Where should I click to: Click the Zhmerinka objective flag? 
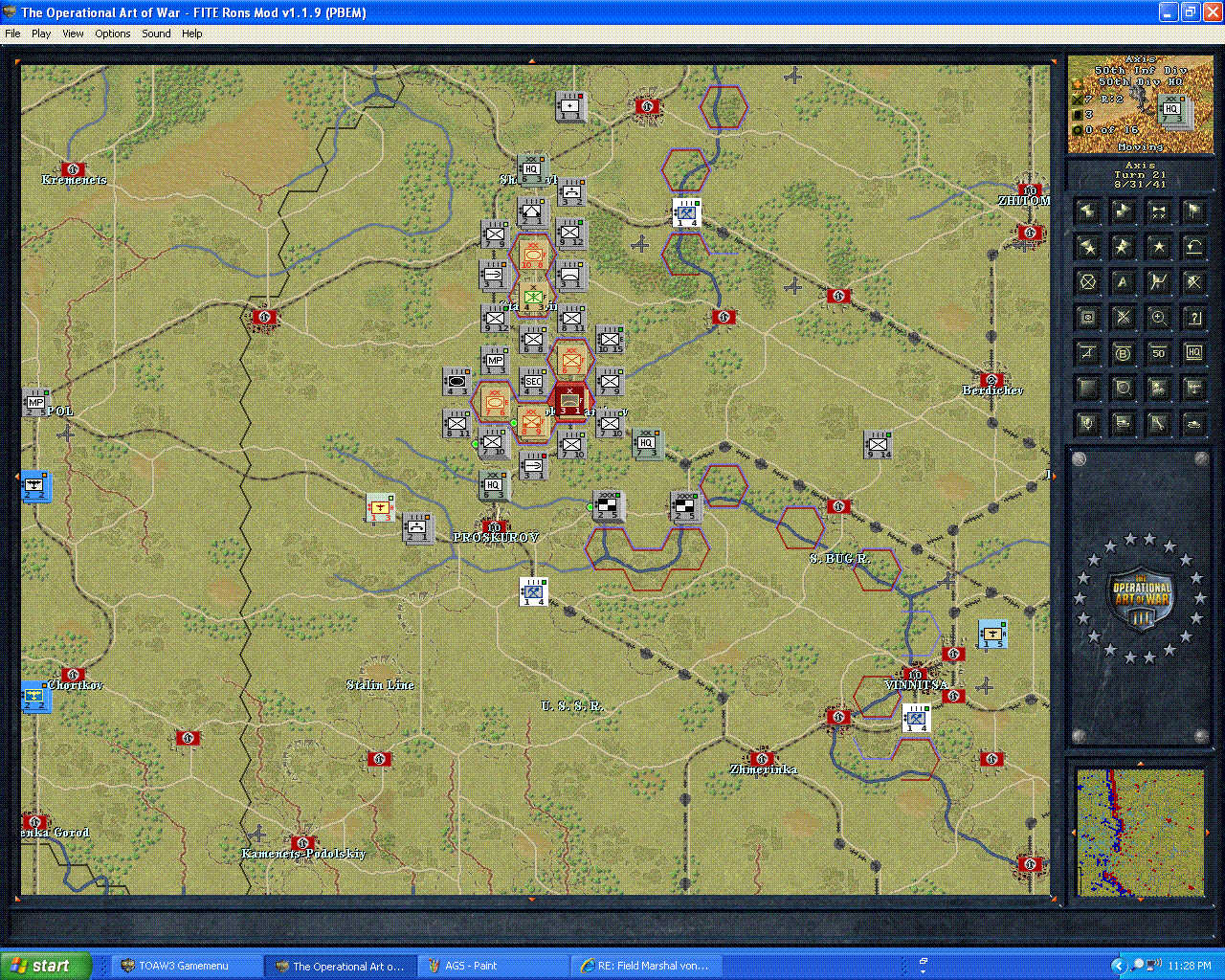(x=762, y=758)
